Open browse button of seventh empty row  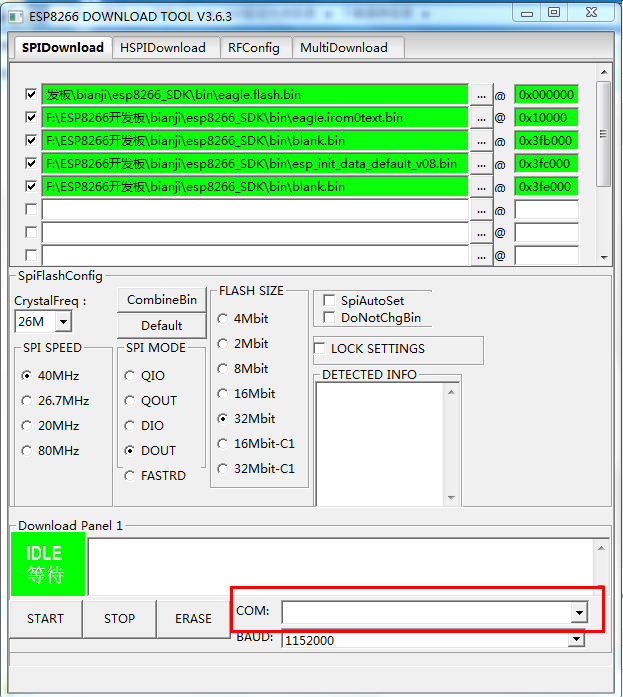coord(481,233)
